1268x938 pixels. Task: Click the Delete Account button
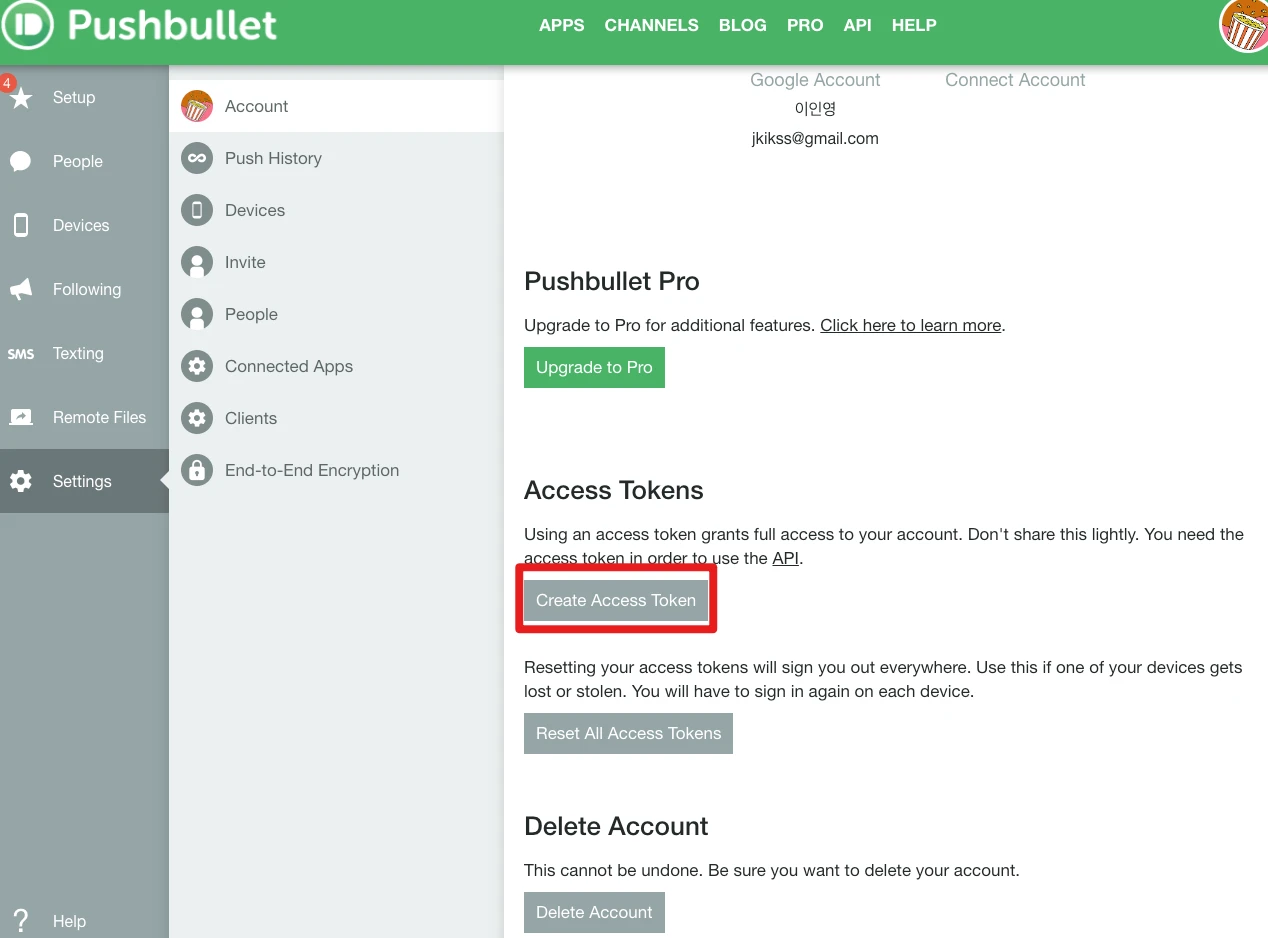point(594,912)
